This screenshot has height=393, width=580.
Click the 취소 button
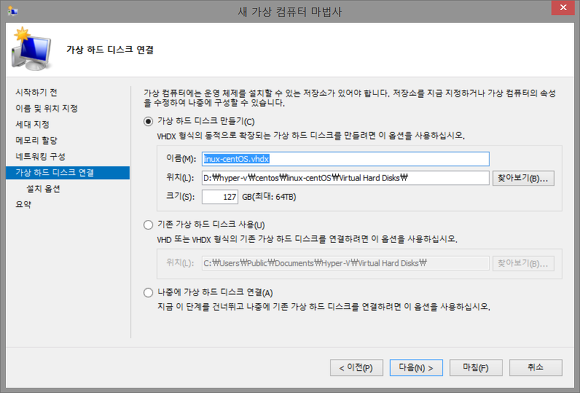click(536, 368)
